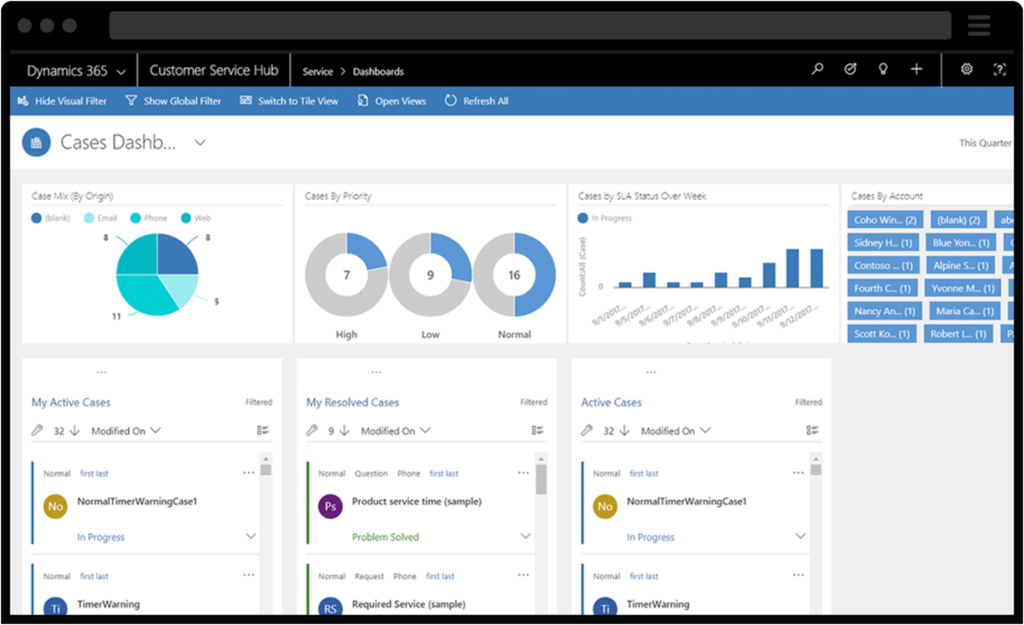The image size is (1024, 625).
Task: Open Modified On sort dropdown in Active Cases
Action: pos(676,431)
